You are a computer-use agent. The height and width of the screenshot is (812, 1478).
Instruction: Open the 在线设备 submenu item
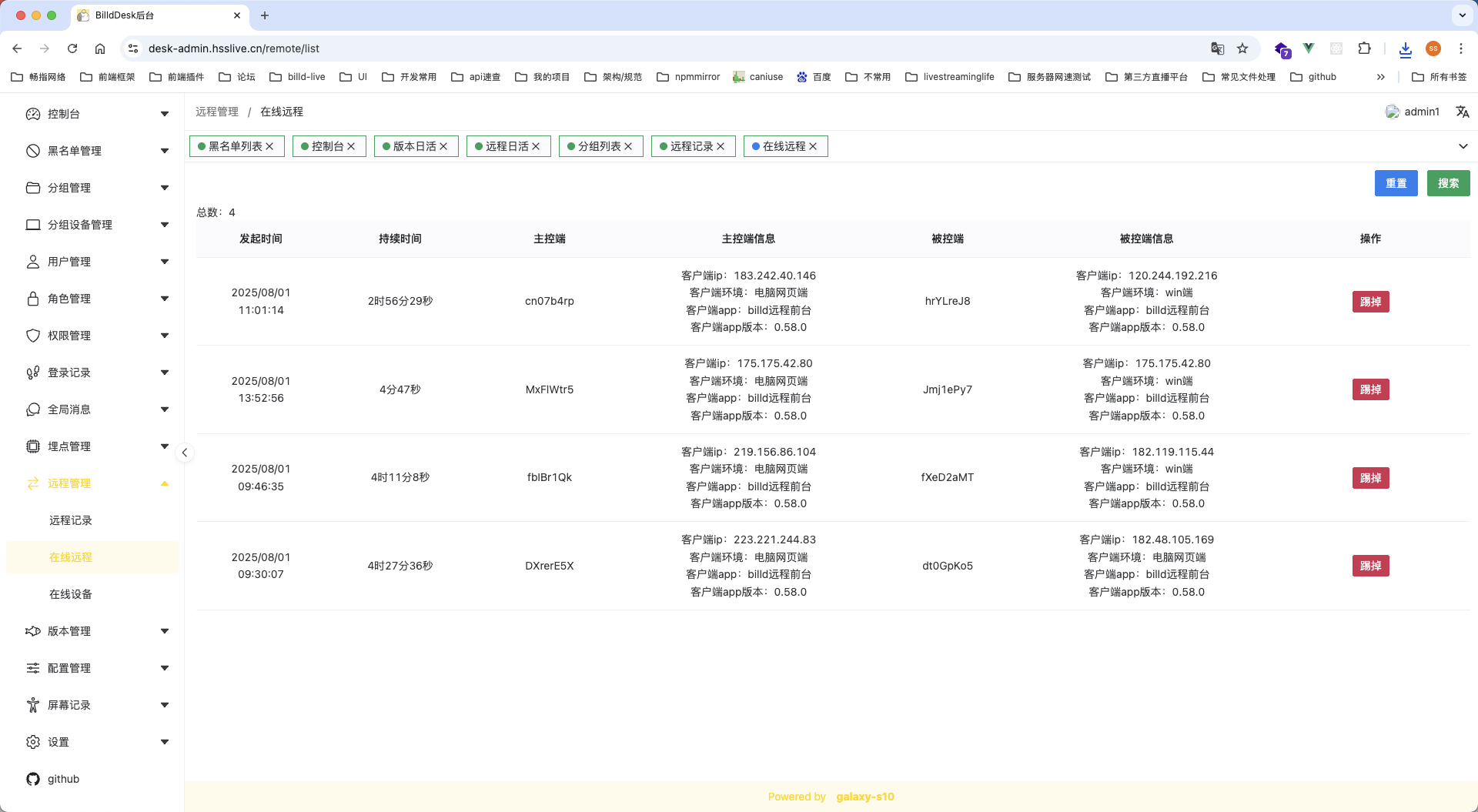click(x=71, y=594)
